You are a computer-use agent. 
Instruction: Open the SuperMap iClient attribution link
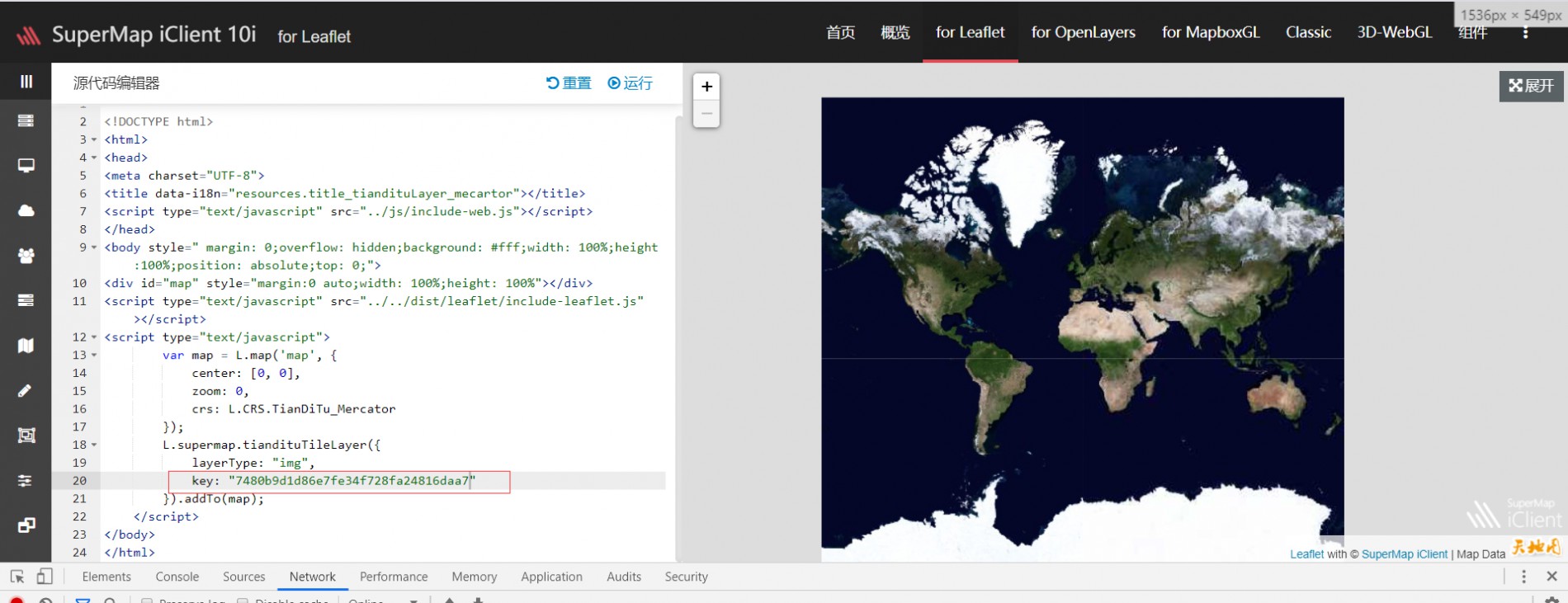click(1405, 554)
